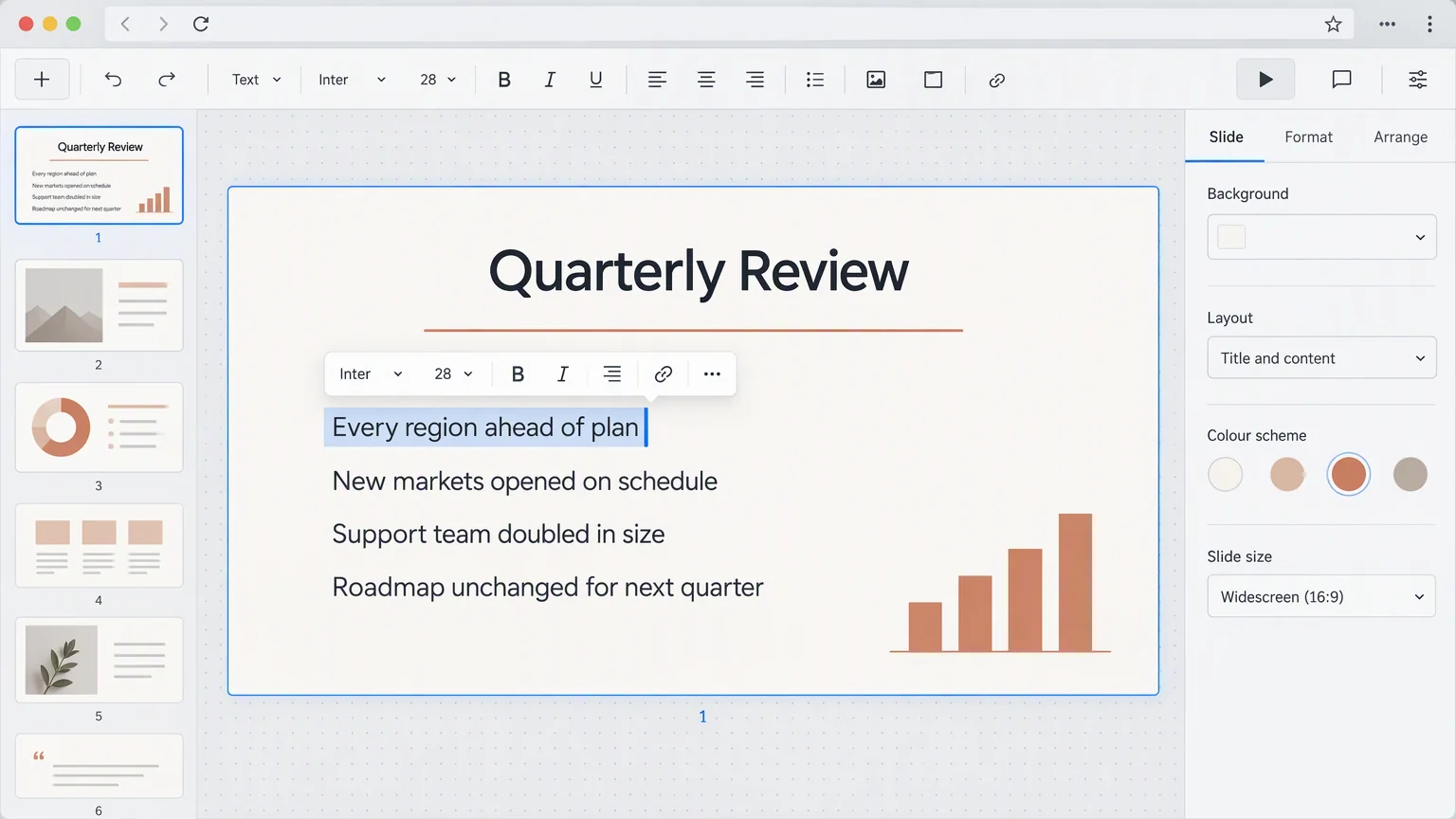Open the Title and content layout dropdown
The height and width of the screenshot is (819, 1456).
pyautogui.click(x=1321, y=358)
